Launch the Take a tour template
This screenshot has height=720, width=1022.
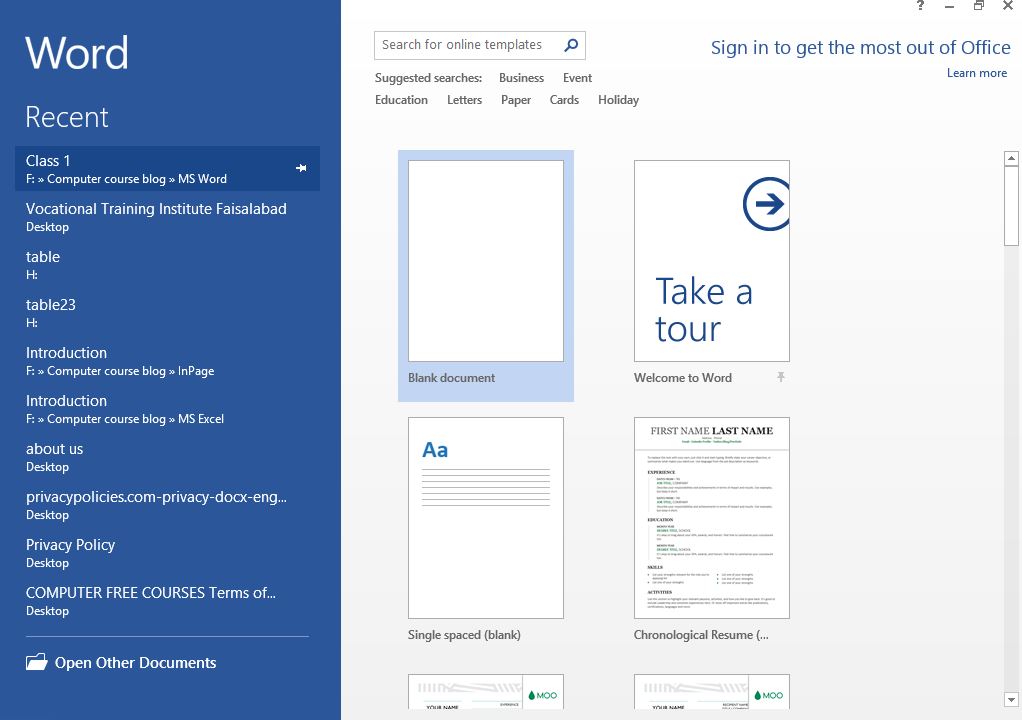click(x=711, y=260)
